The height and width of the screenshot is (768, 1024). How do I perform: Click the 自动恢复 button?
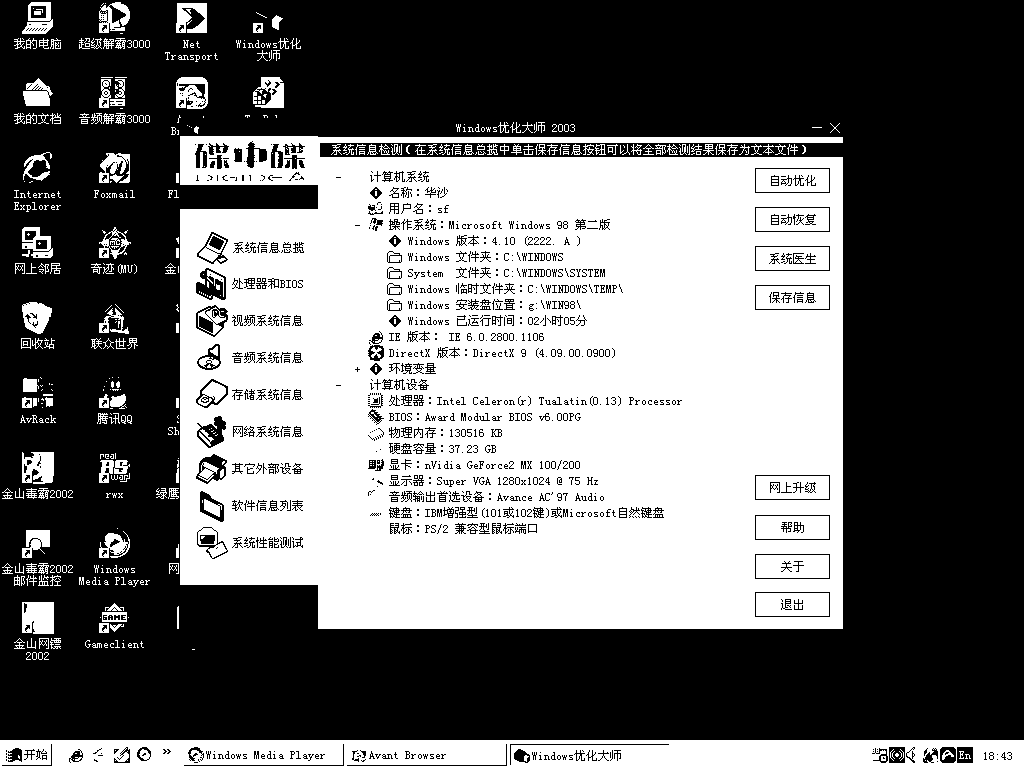coord(792,219)
